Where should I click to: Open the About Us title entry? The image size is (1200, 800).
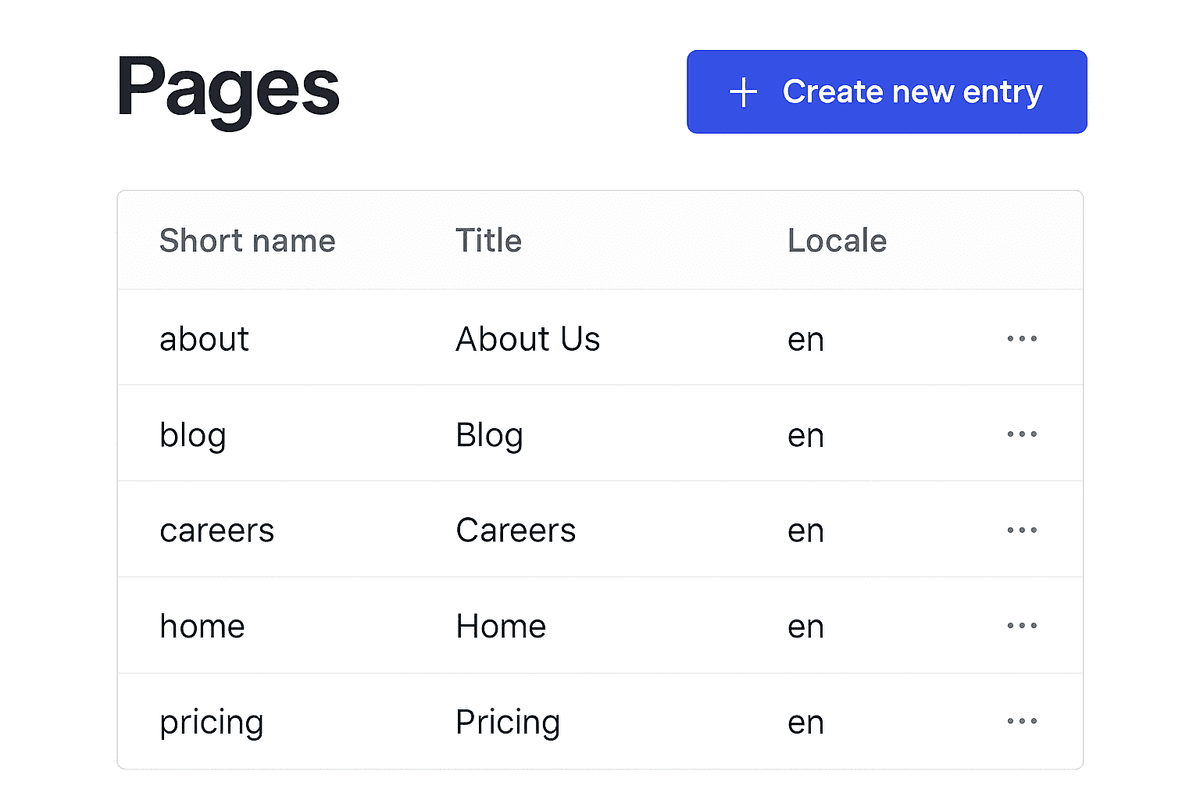click(528, 339)
